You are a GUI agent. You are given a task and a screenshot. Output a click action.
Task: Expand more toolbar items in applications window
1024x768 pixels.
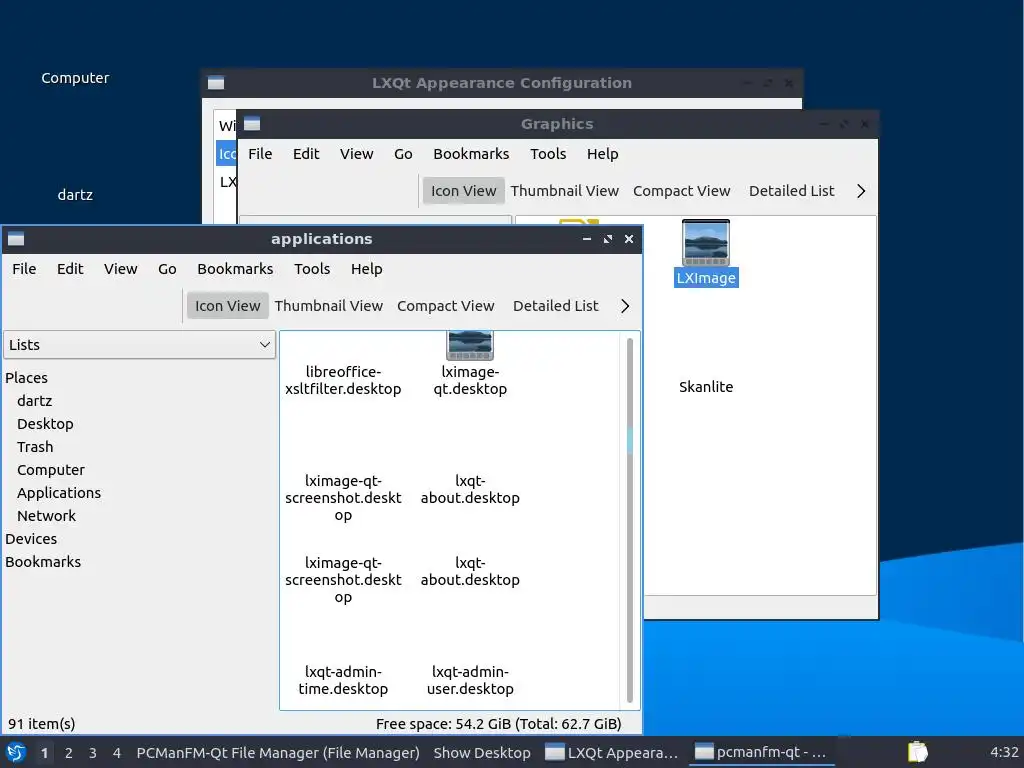625,306
